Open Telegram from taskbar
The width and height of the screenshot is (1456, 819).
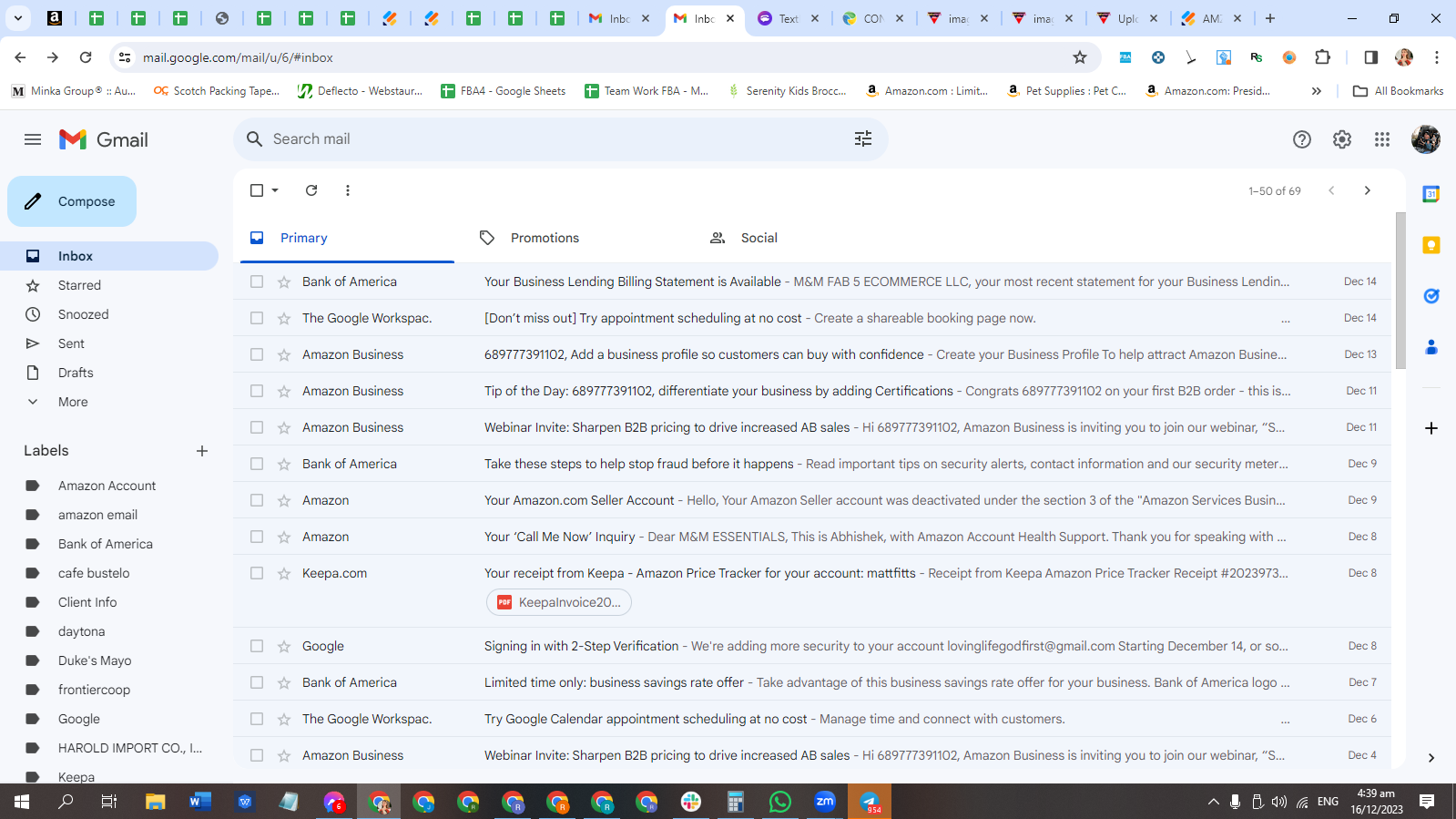[870, 802]
